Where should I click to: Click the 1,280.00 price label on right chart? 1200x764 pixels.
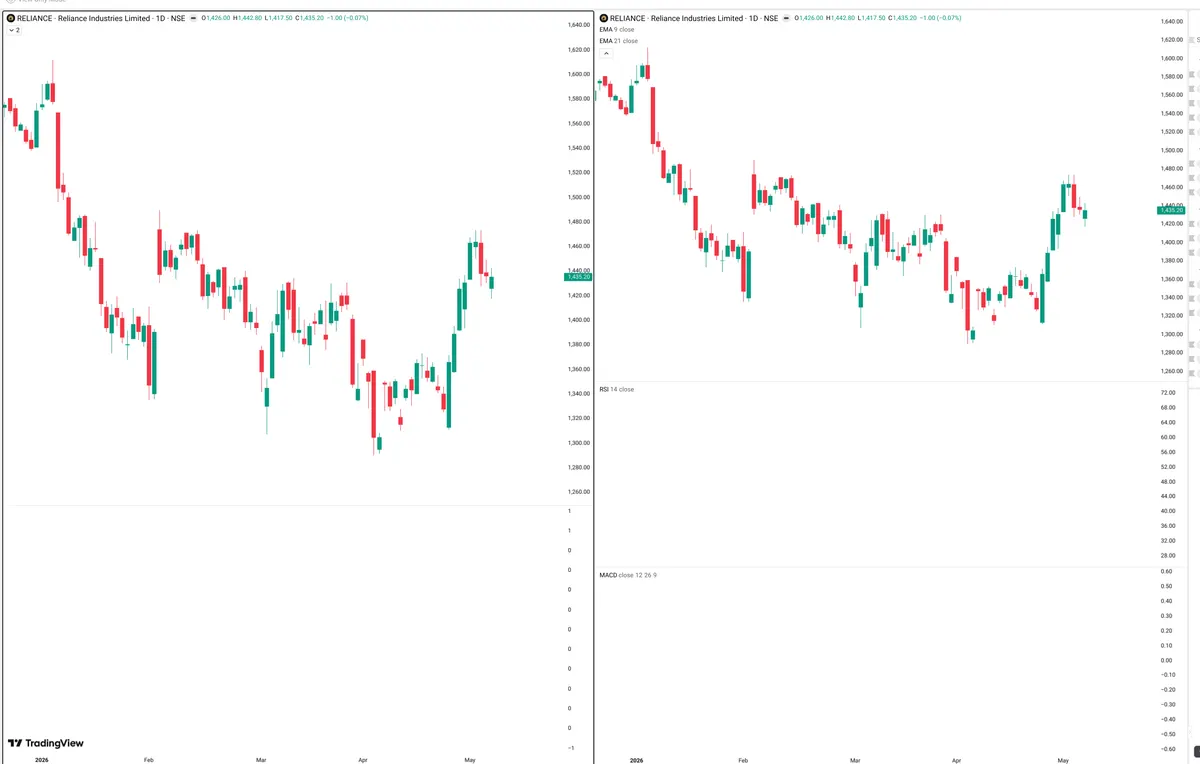pos(1172,352)
